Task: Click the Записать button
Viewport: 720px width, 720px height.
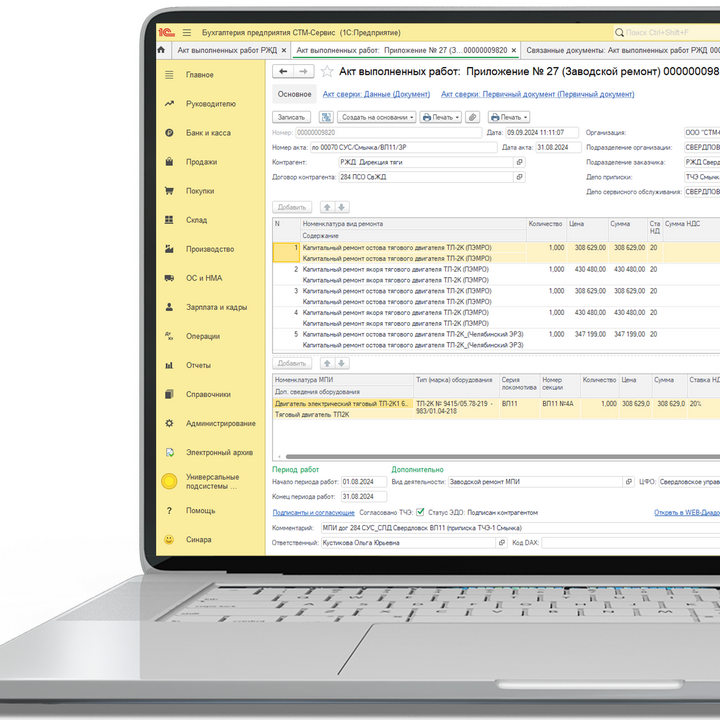Action: coord(293,117)
